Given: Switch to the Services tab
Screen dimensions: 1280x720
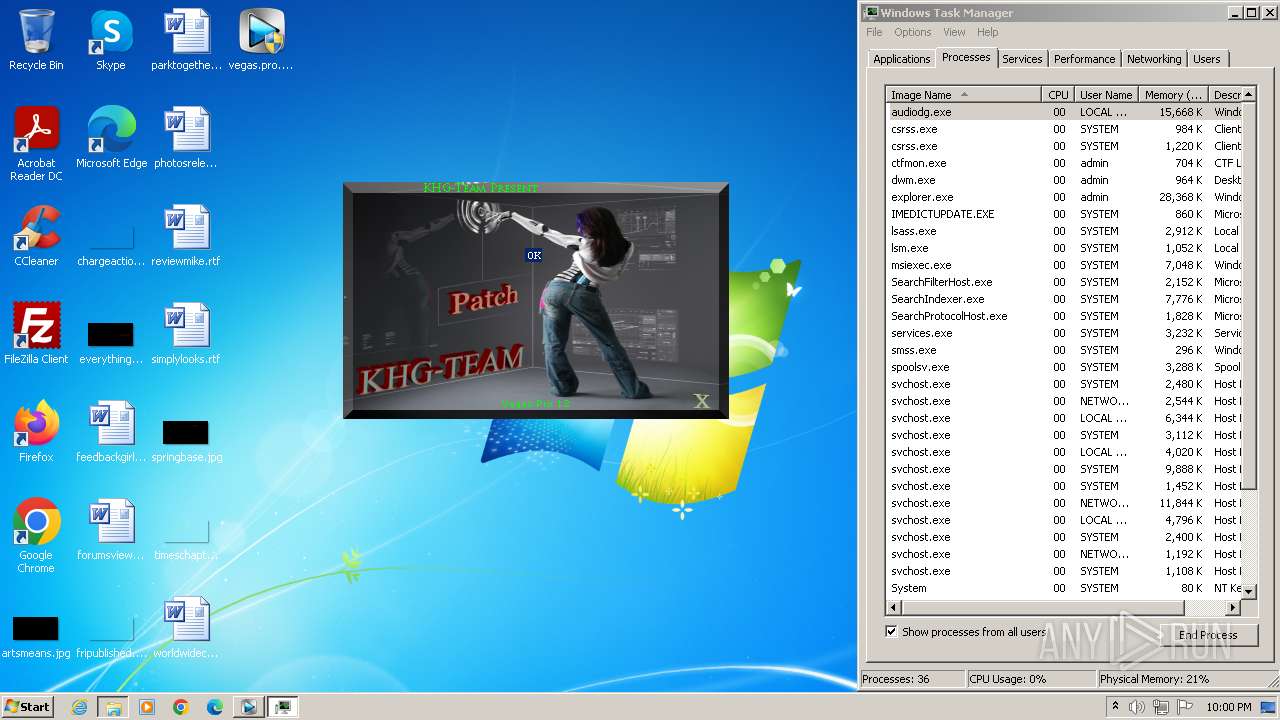Looking at the screenshot, I should [x=1022, y=59].
